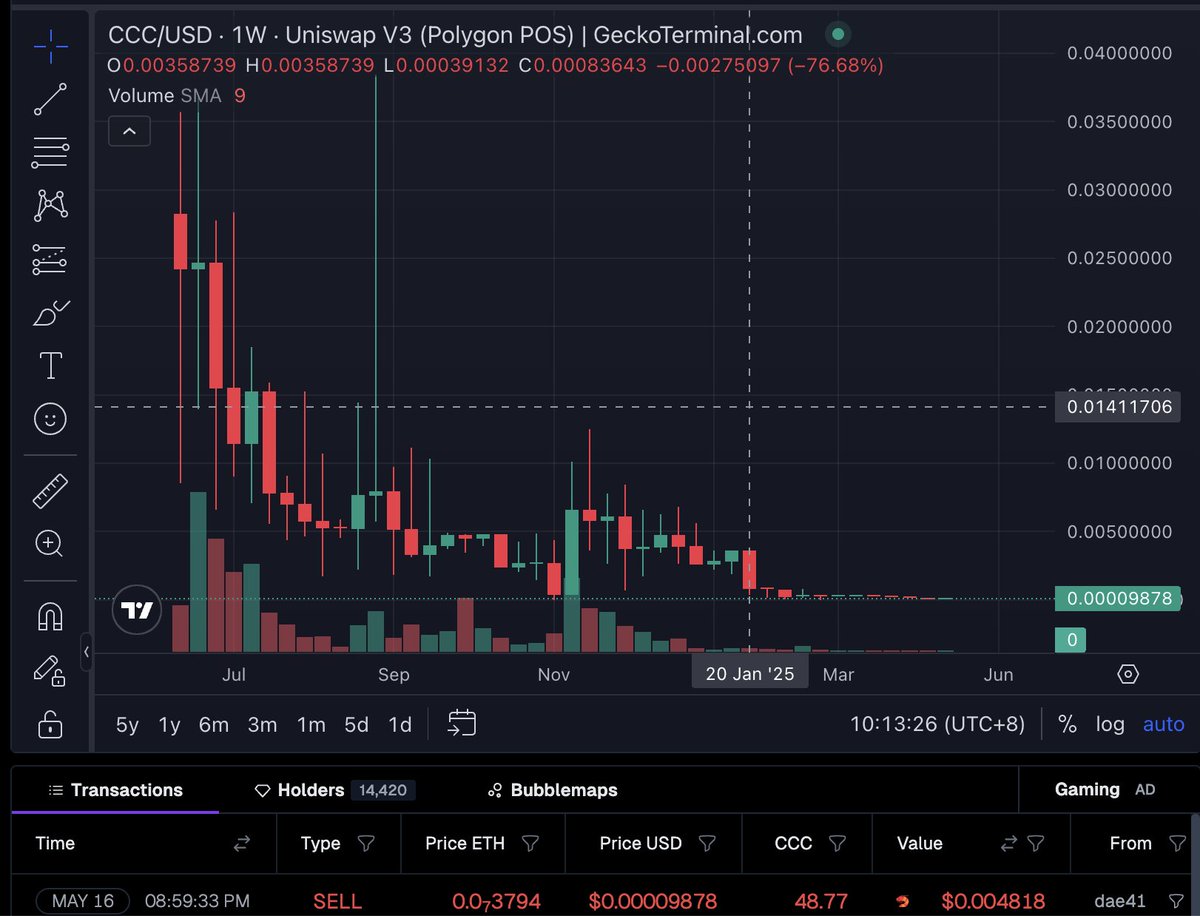Open timezone menu at 10:13:26 (UTC+8)

(x=937, y=724)
